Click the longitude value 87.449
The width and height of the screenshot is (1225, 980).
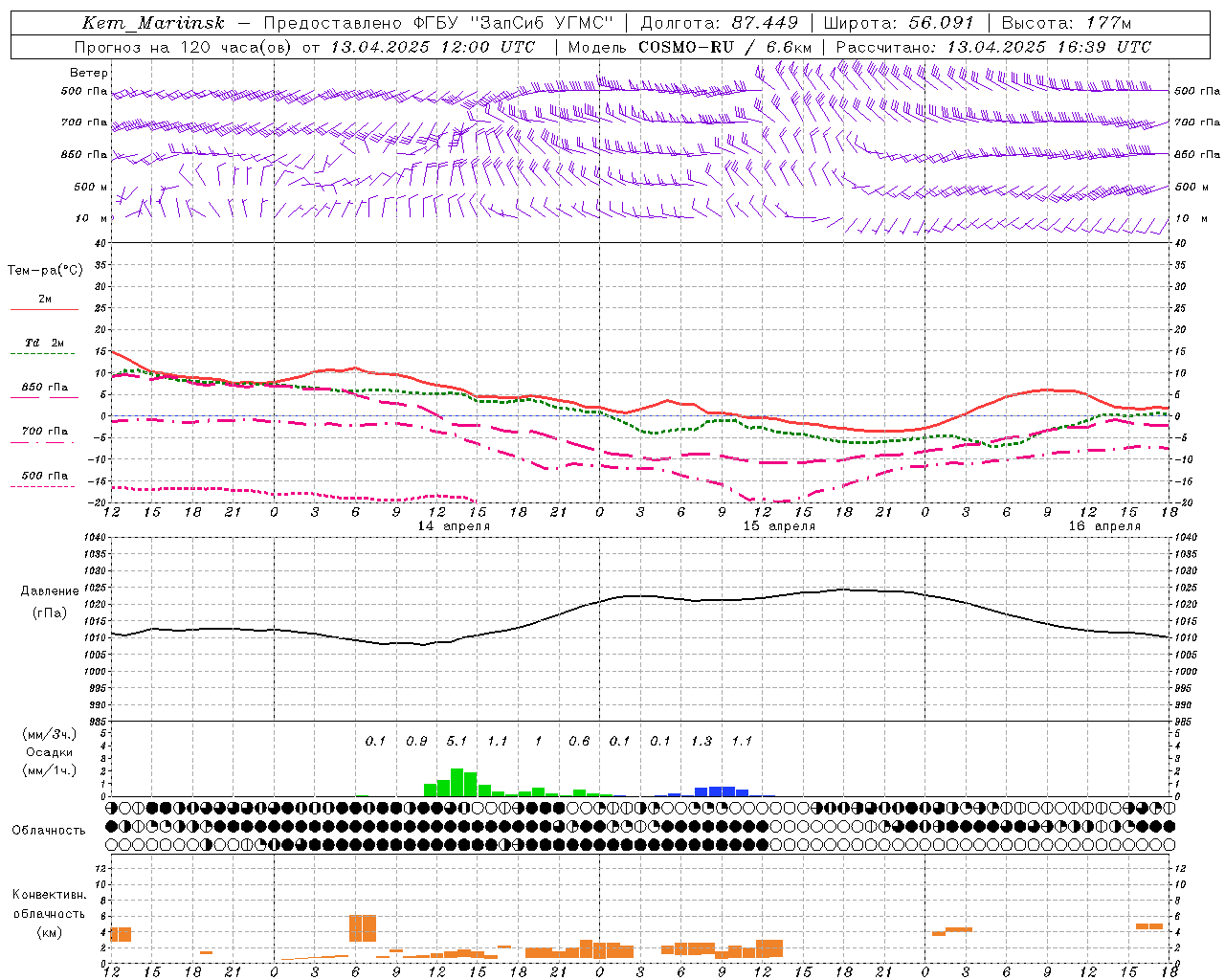766,23
